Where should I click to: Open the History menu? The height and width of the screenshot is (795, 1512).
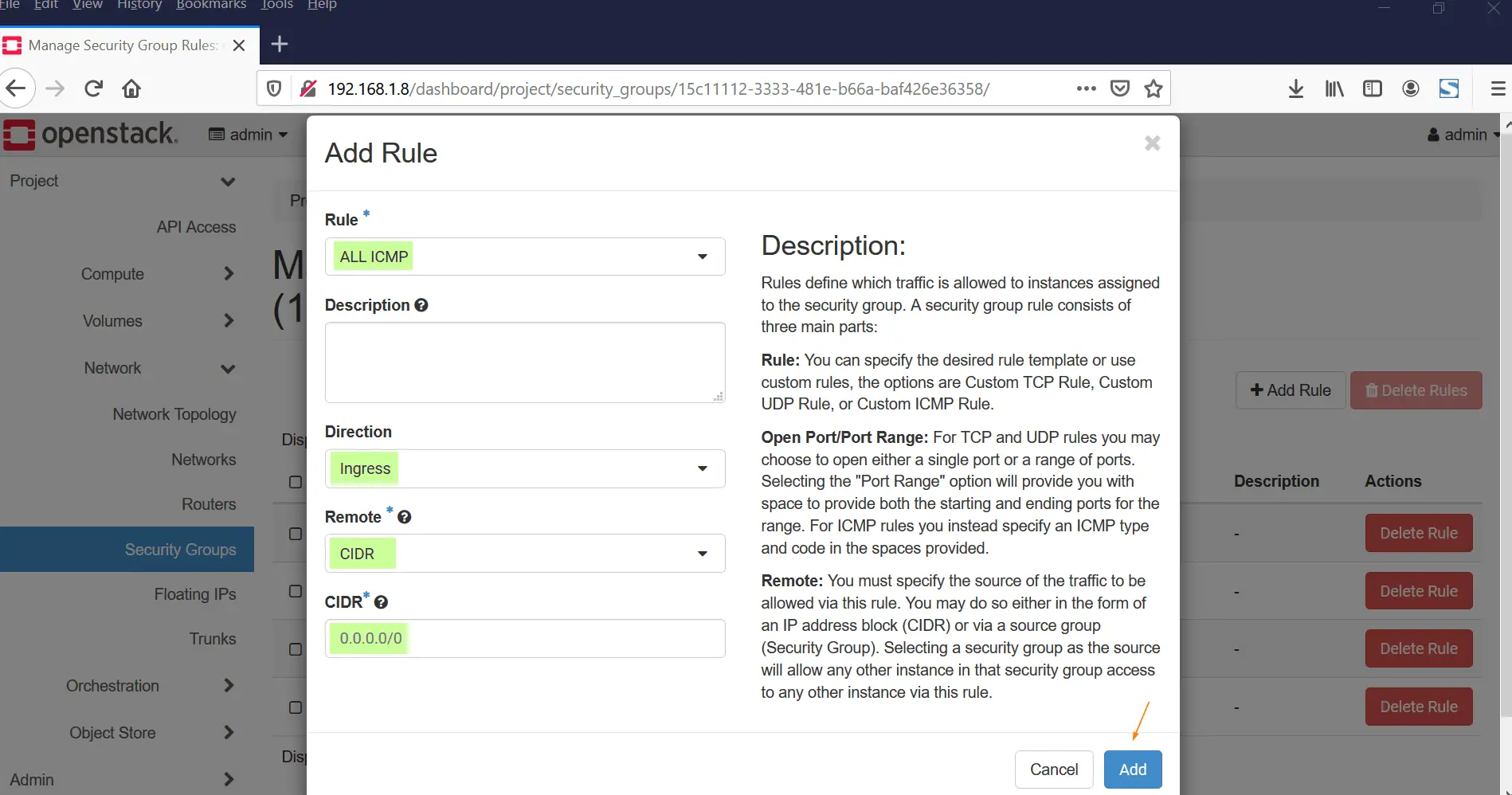(139, 5)
